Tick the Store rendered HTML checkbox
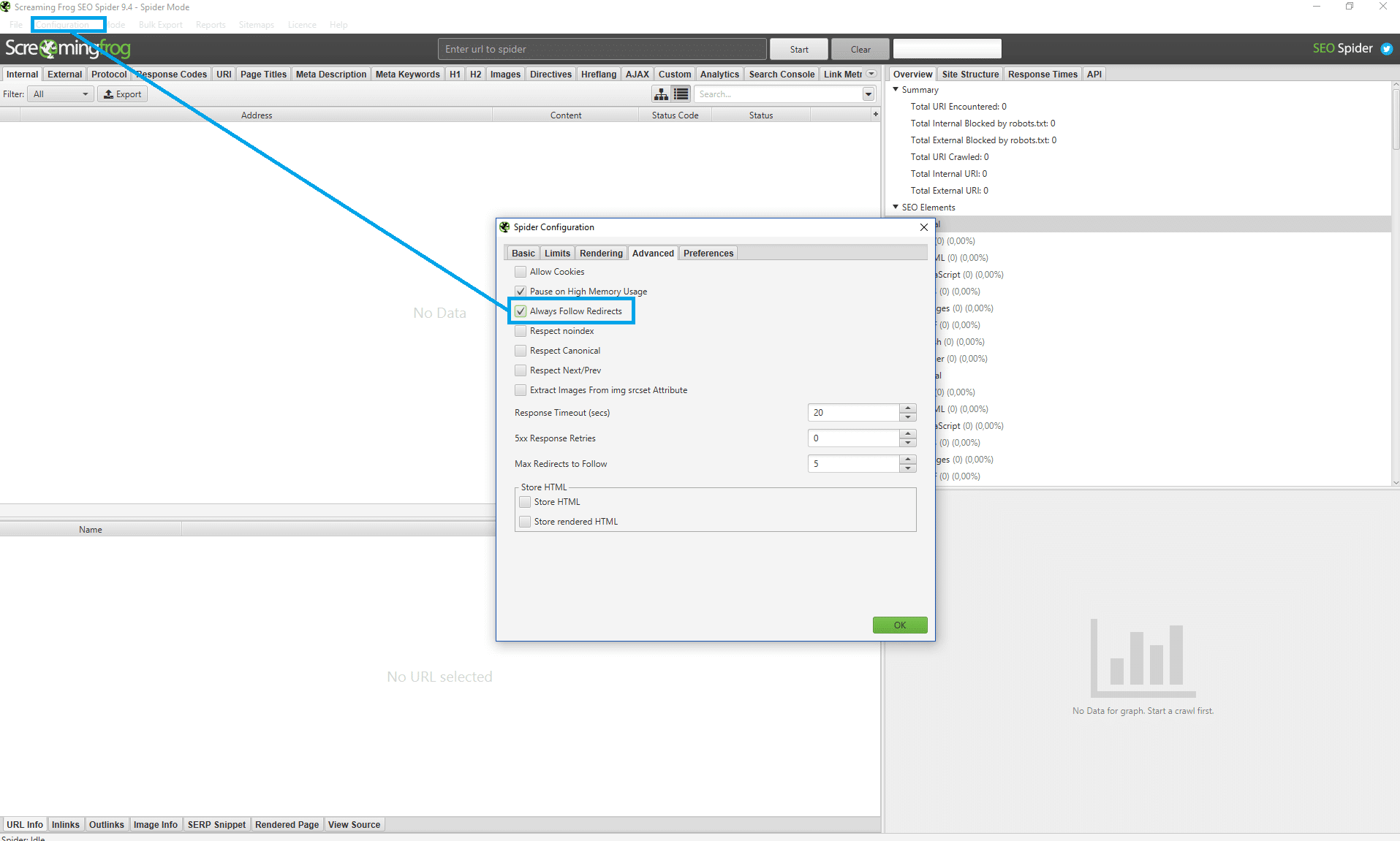1400x841 pixels. click(525, 522)
